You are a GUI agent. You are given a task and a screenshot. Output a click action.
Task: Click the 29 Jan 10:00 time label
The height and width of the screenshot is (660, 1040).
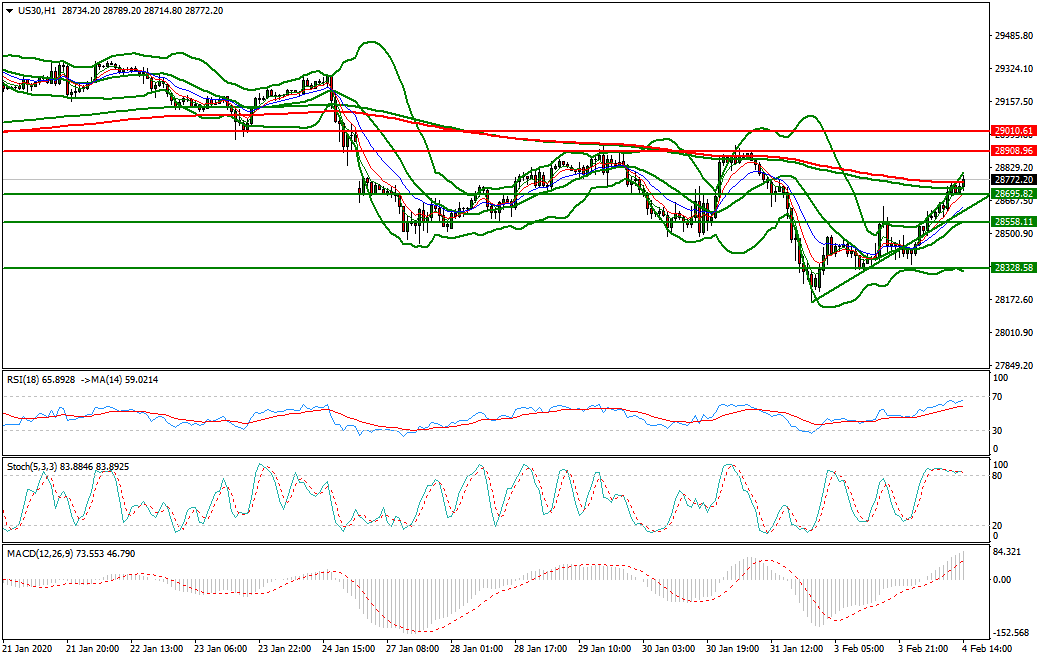pos(604,649)
